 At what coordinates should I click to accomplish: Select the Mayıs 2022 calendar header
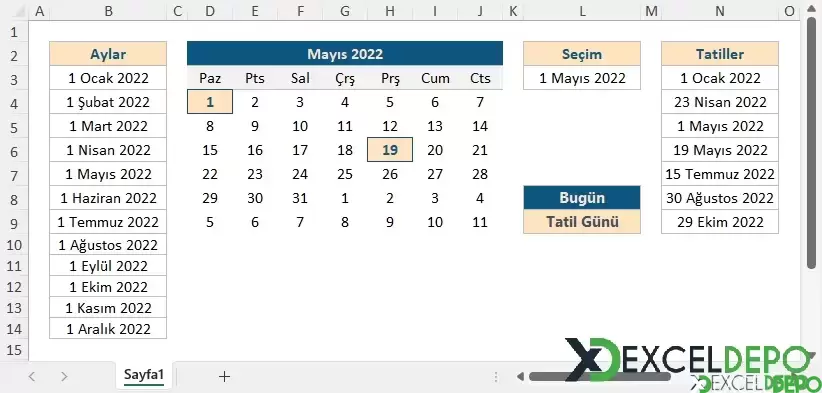tap(345, 53)
